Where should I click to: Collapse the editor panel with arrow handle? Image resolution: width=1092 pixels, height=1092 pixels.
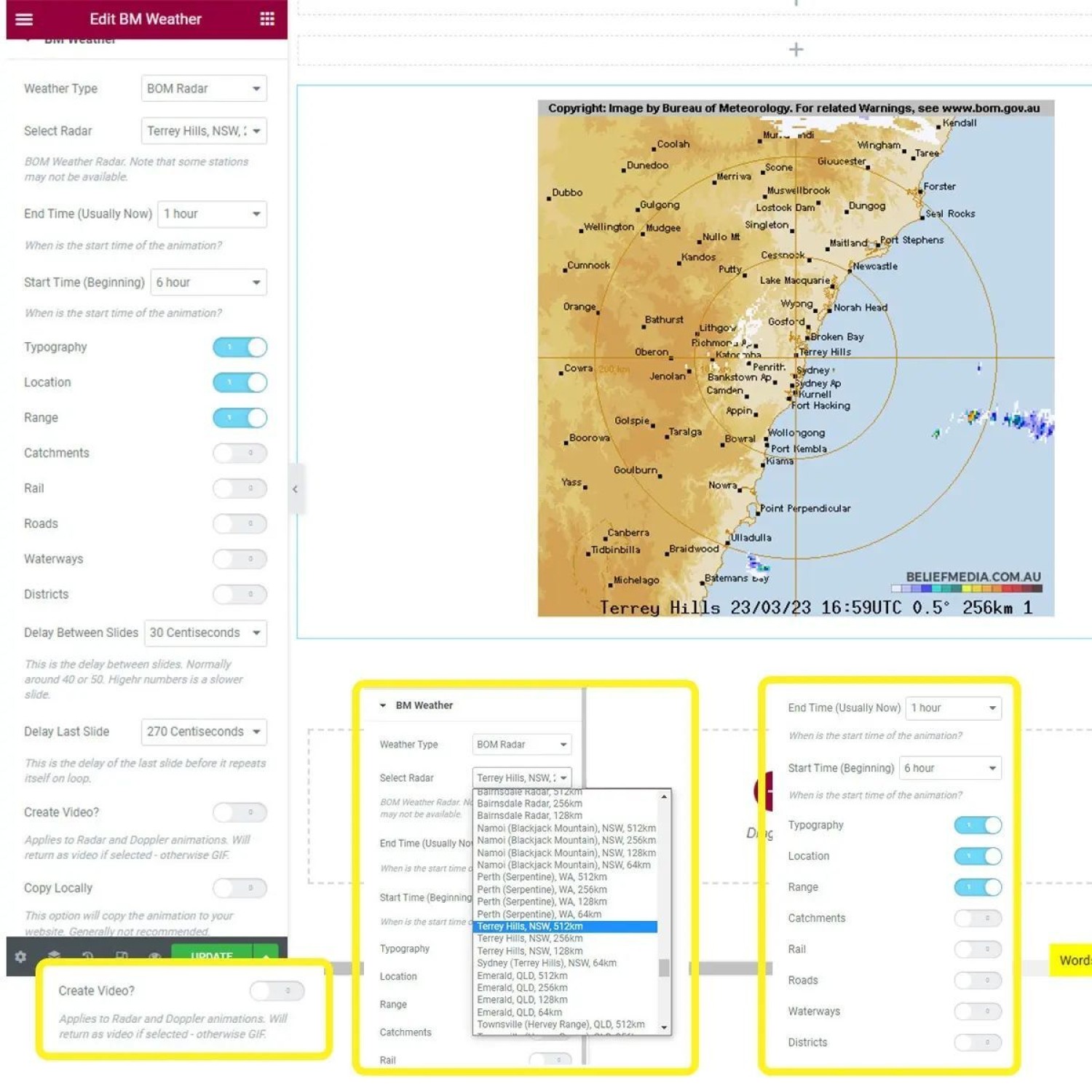[295, 489]
